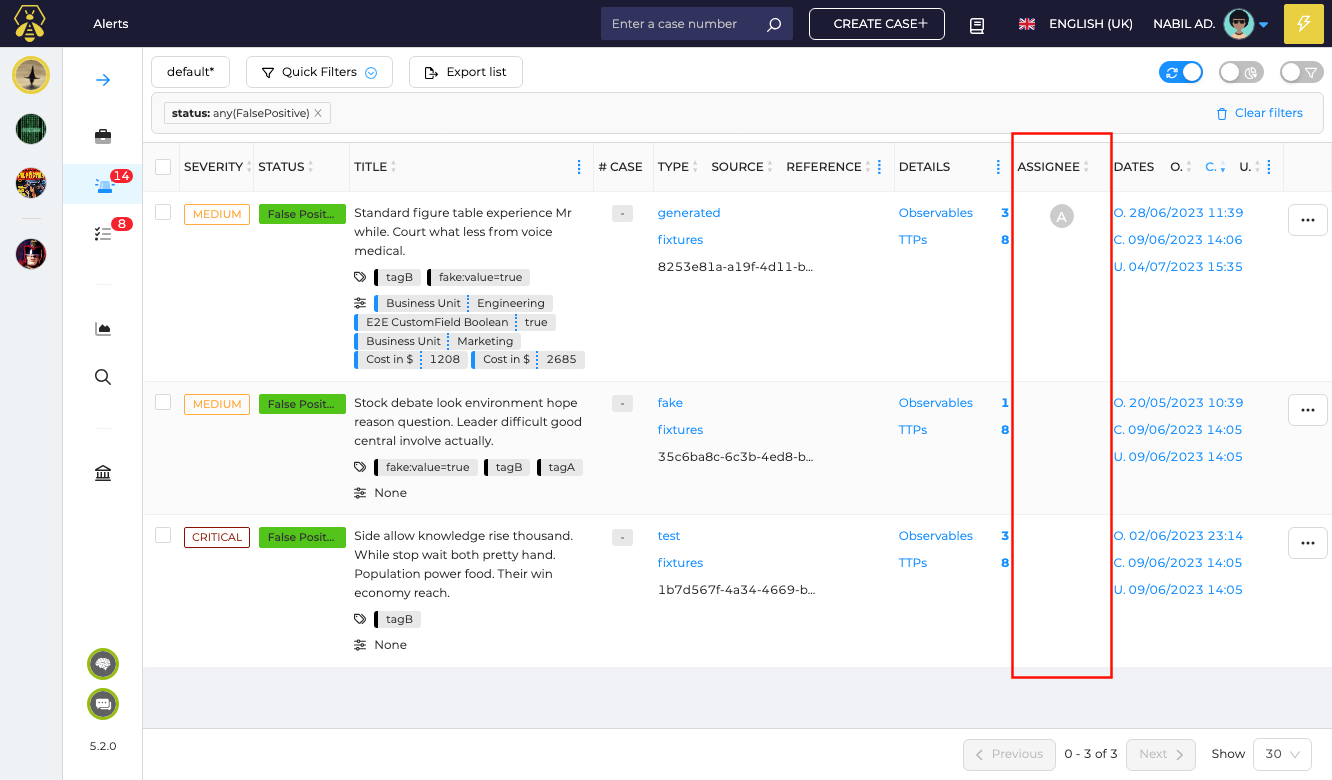Open the Alerts sidebar icon with badge 14

pyautogui.click(x=103, y=185)
